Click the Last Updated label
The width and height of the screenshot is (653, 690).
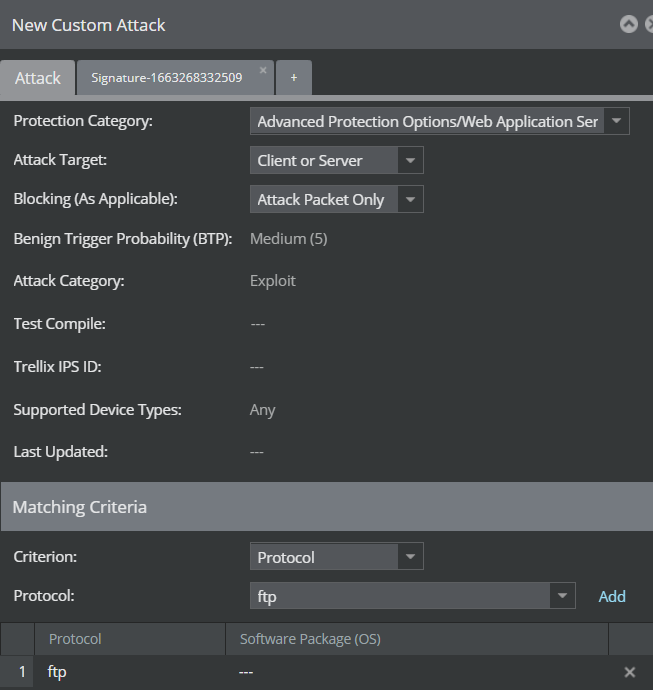pos(60,452)
